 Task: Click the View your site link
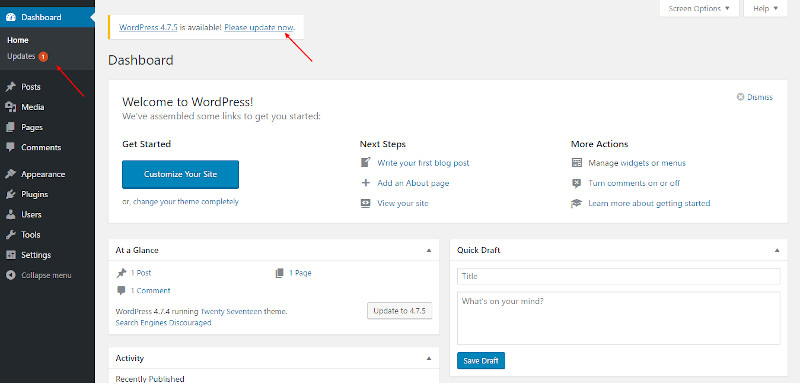[403, 203]
